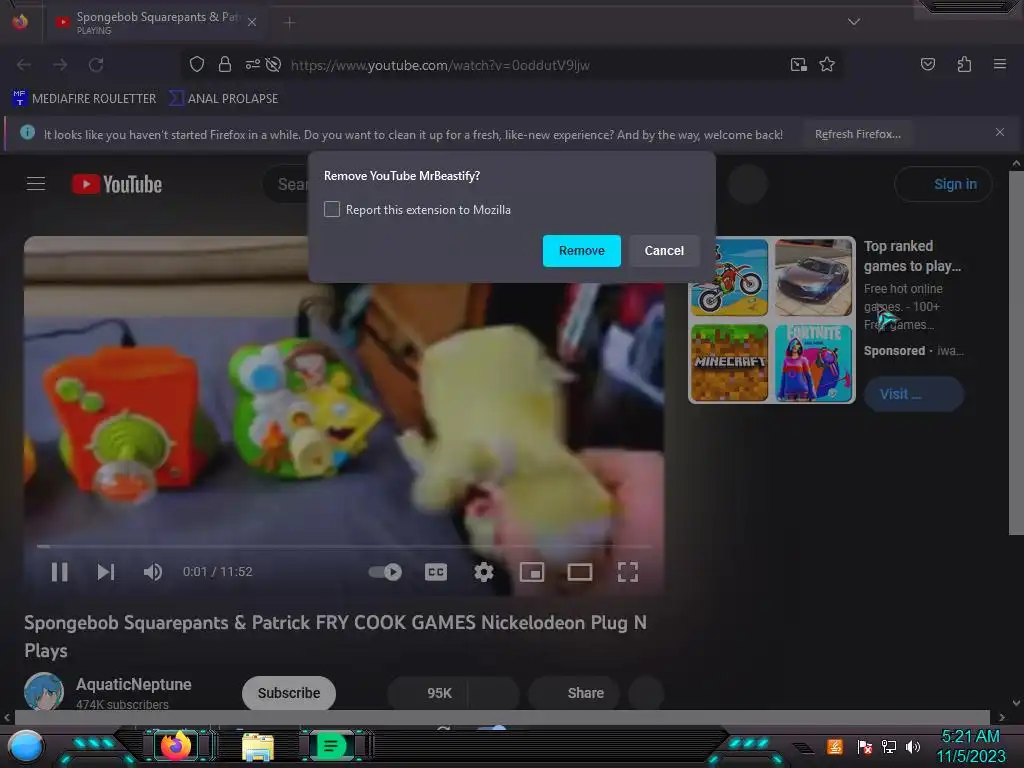Screen dimensions: 1024x768
Task: Open the Save to Pocket icon
Action: (927, 64)
